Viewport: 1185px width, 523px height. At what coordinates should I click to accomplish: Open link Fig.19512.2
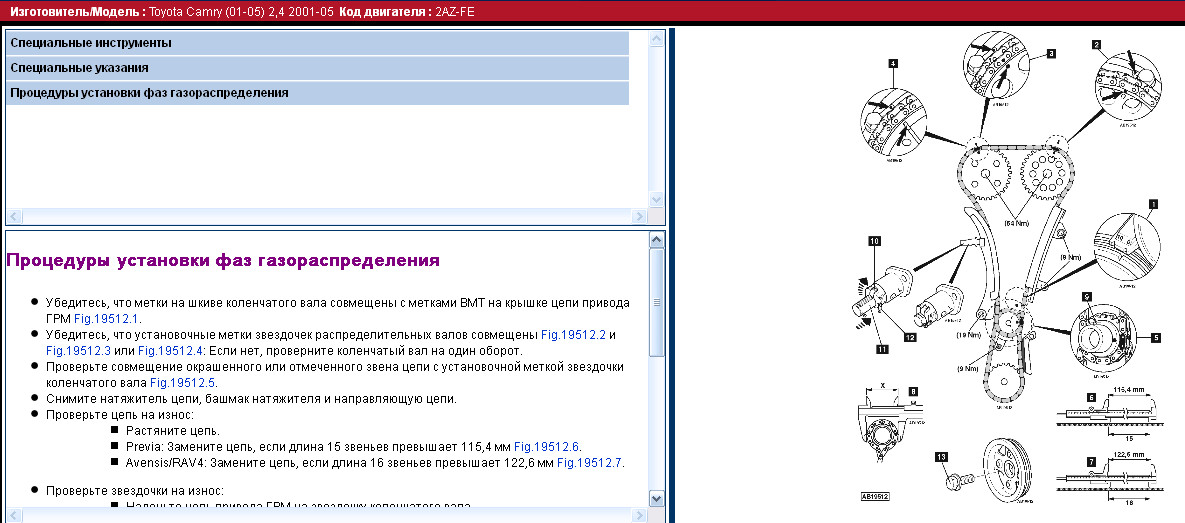tap(574, 335)
